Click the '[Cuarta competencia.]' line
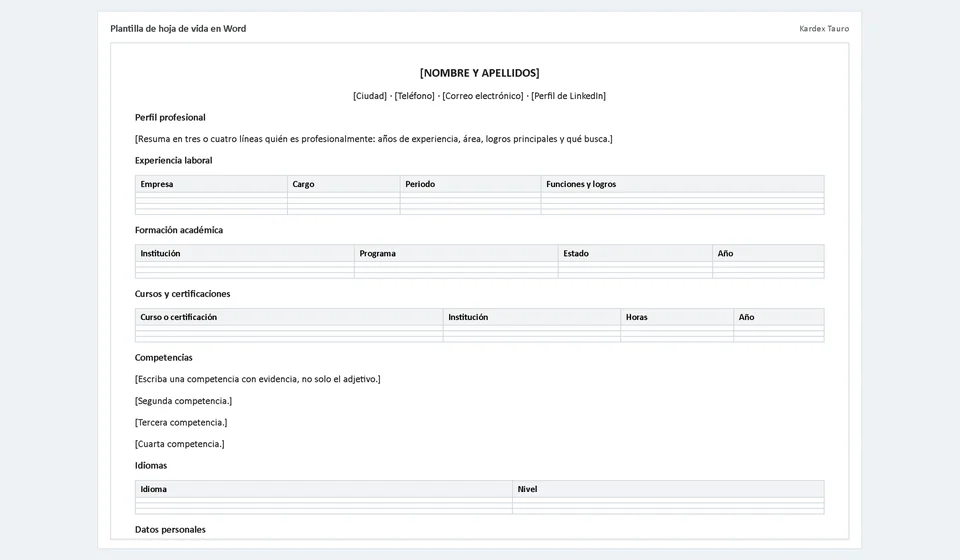This screenshot has height=560, width=960. (180, 444)
